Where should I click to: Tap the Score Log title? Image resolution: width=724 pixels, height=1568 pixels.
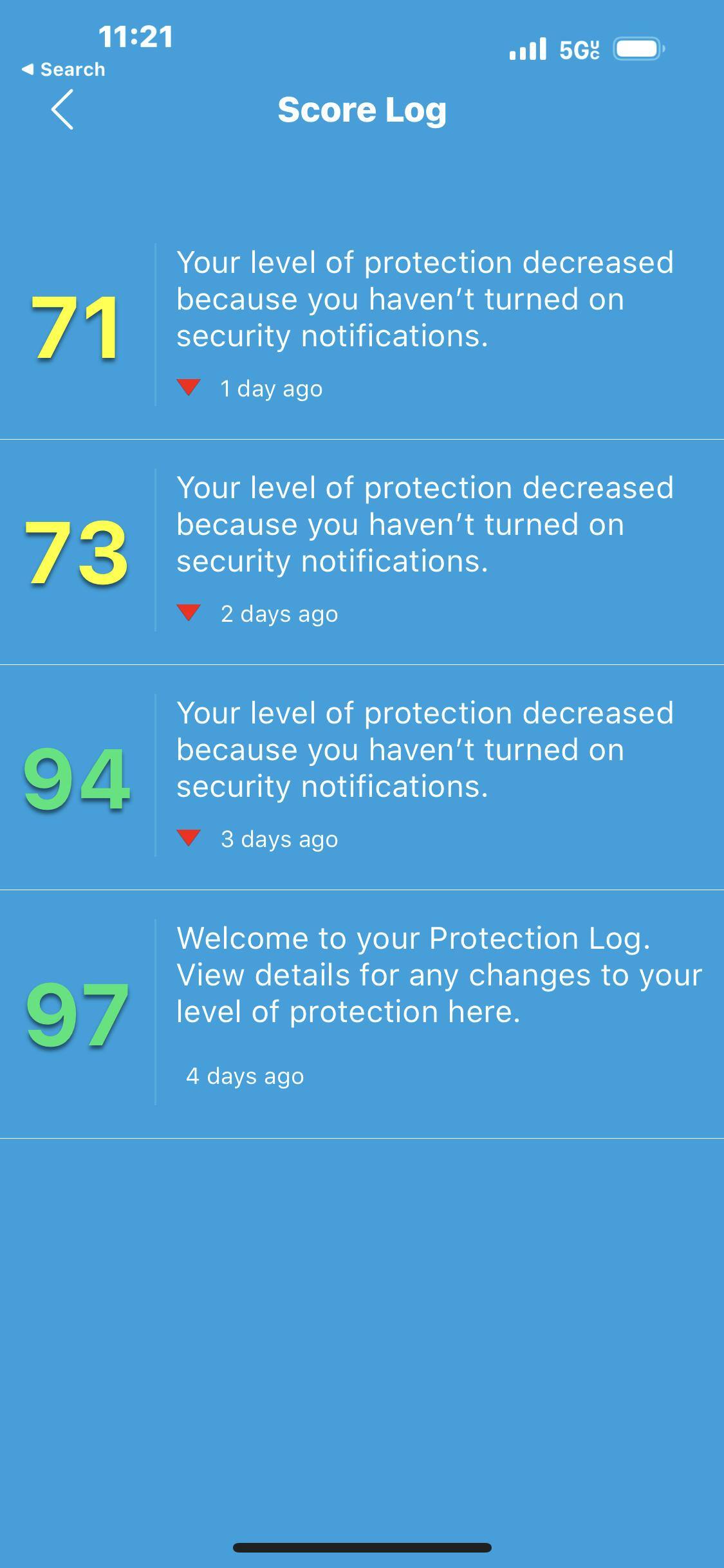[x=362, y=110]
